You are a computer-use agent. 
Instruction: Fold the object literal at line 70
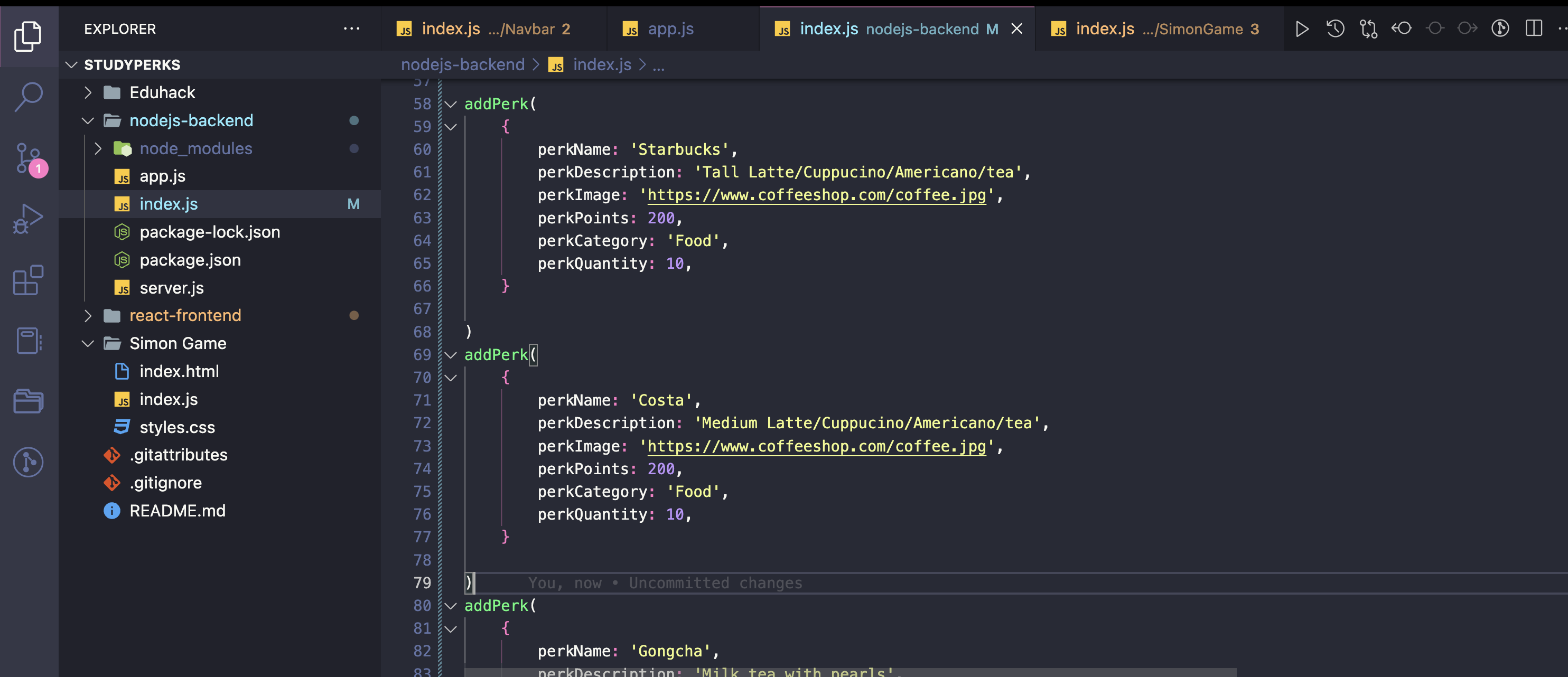point(451,378)
